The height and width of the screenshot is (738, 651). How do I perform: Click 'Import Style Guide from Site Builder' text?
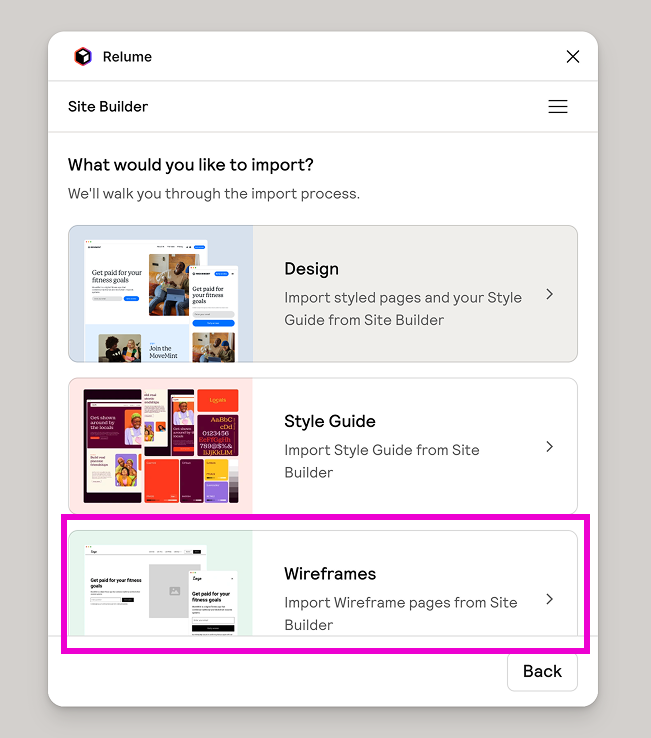381,461
